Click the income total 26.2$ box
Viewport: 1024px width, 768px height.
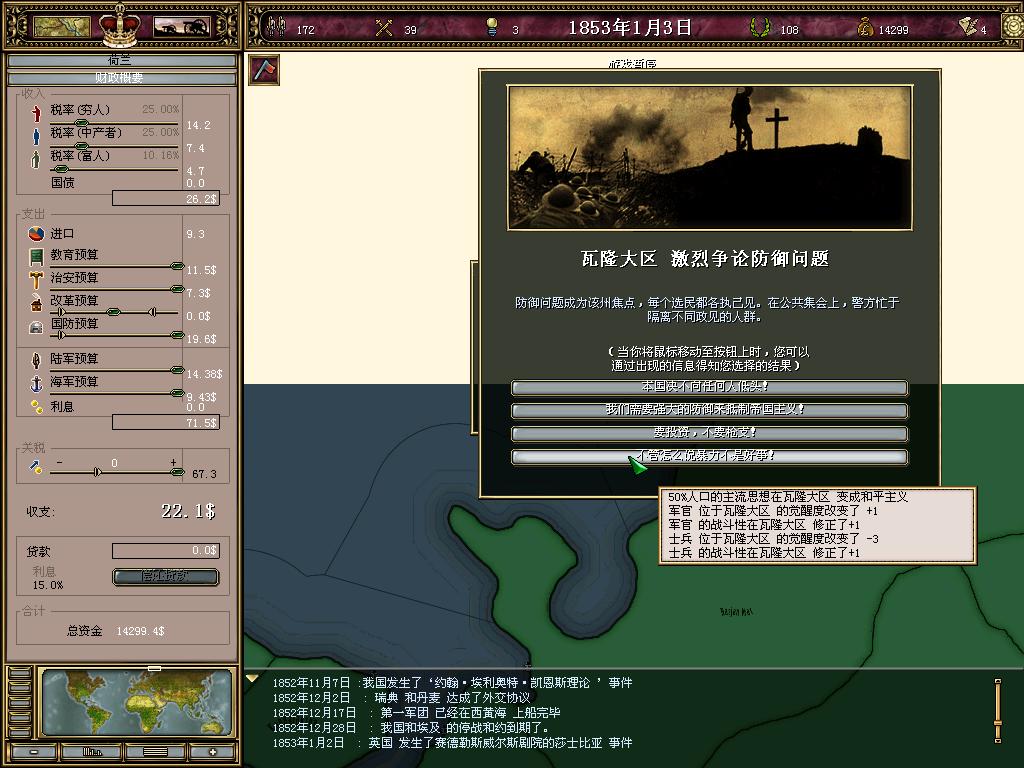(x=166, y=199)
